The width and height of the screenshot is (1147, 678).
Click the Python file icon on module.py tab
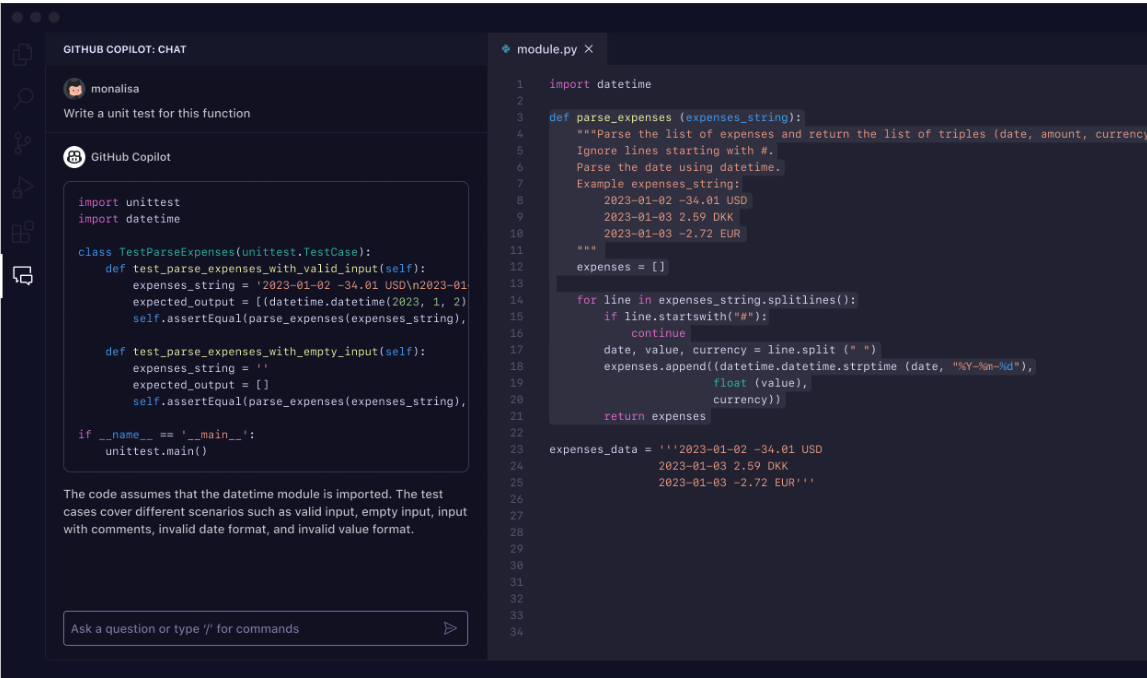506,49
